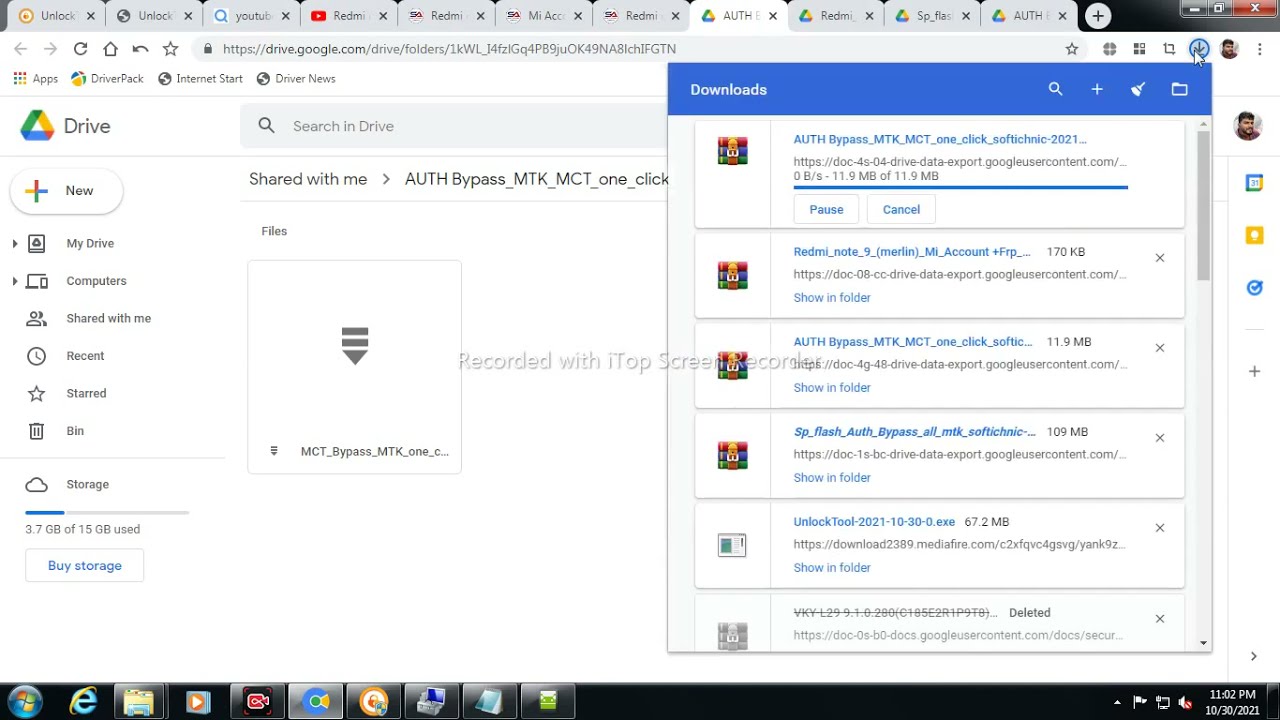1280x720 pixels.
Task: Open My Drive in the sidebar
Action: 90,243
